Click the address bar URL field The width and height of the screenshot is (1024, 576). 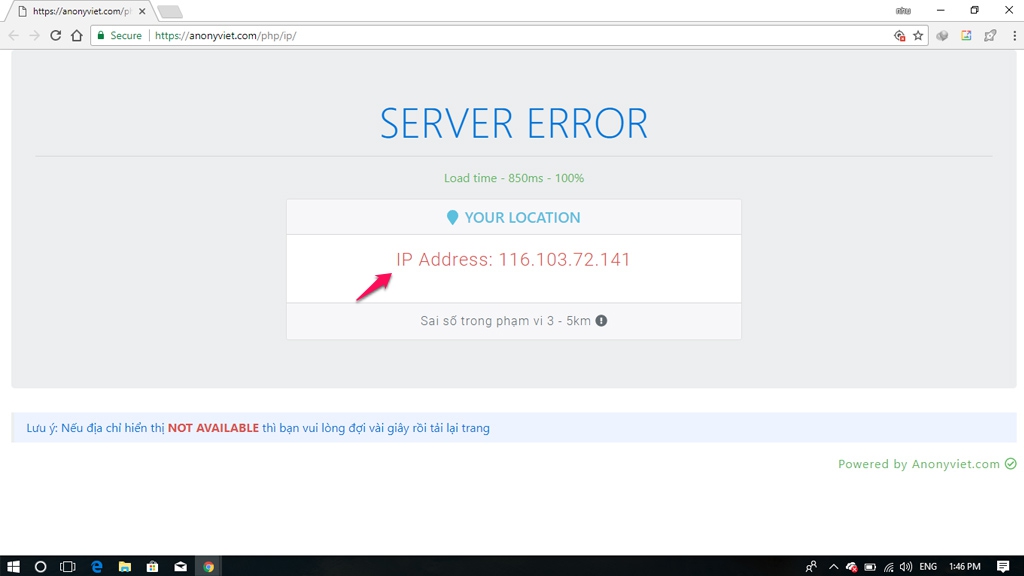click(500, 35)
